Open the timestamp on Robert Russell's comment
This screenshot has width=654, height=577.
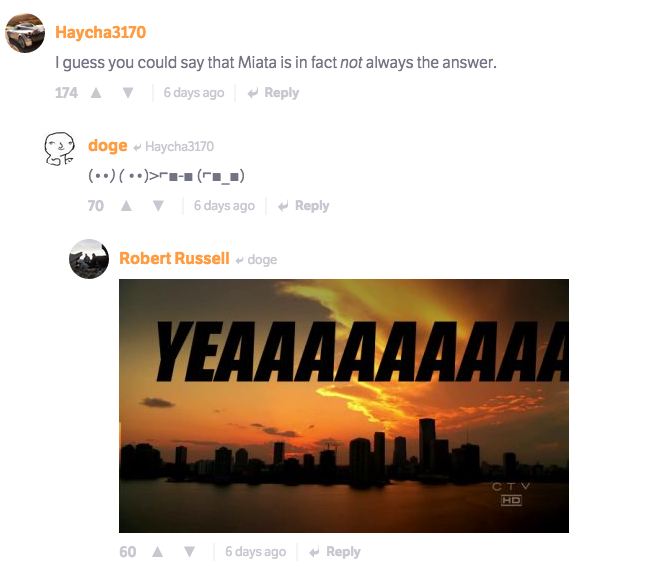click(256, 552)
